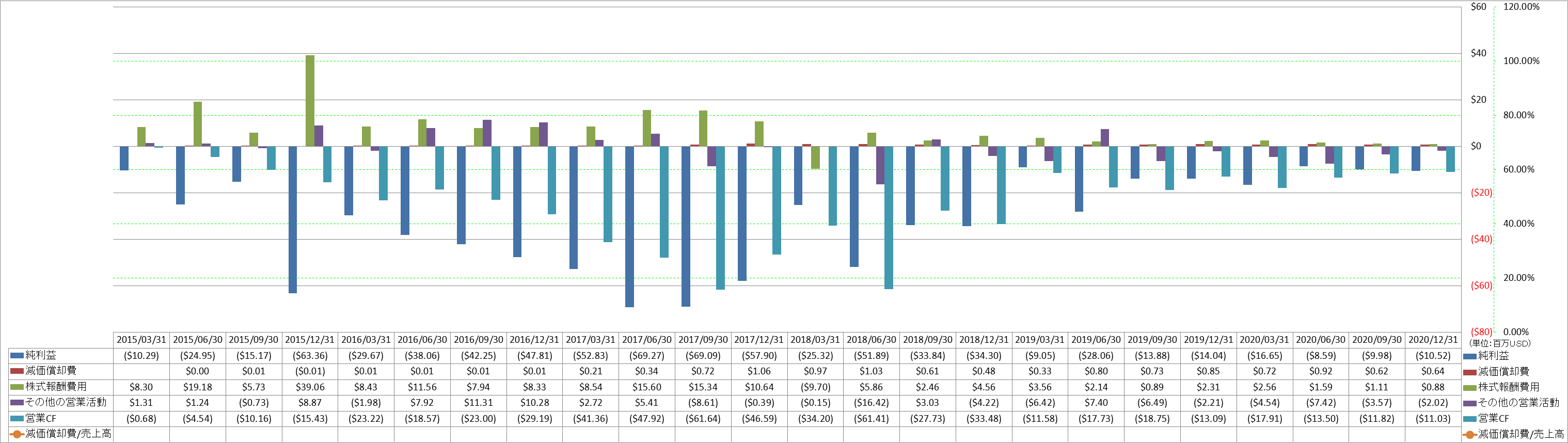The height and width of the screenshot is (443, 1568).
Task: Click the orange 減価償却費/売上高 marker in the right-side legend
Action: point(1470,435)
